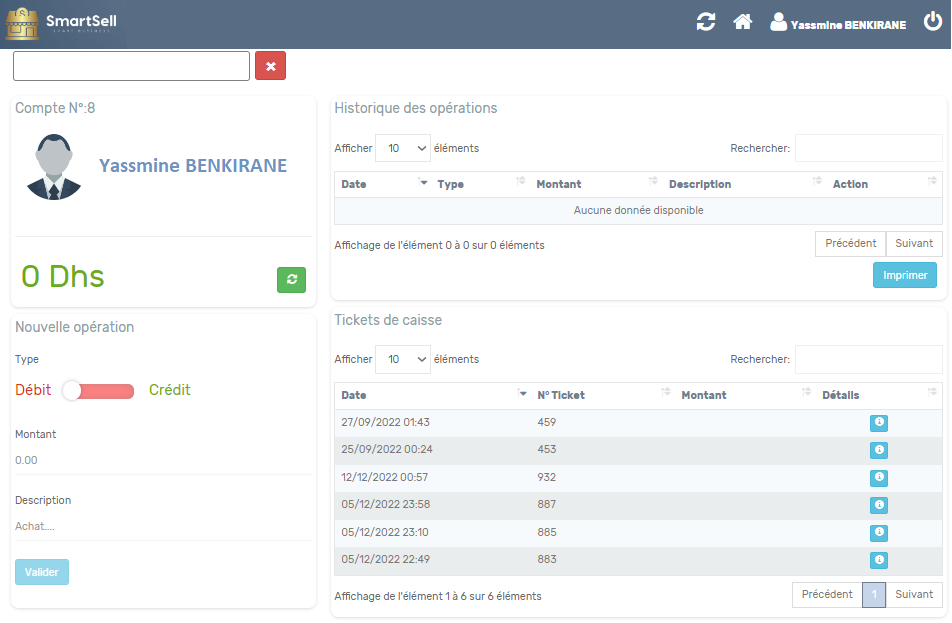Open the Afficher dropdown in Tickets de caisse

[403, 359]
